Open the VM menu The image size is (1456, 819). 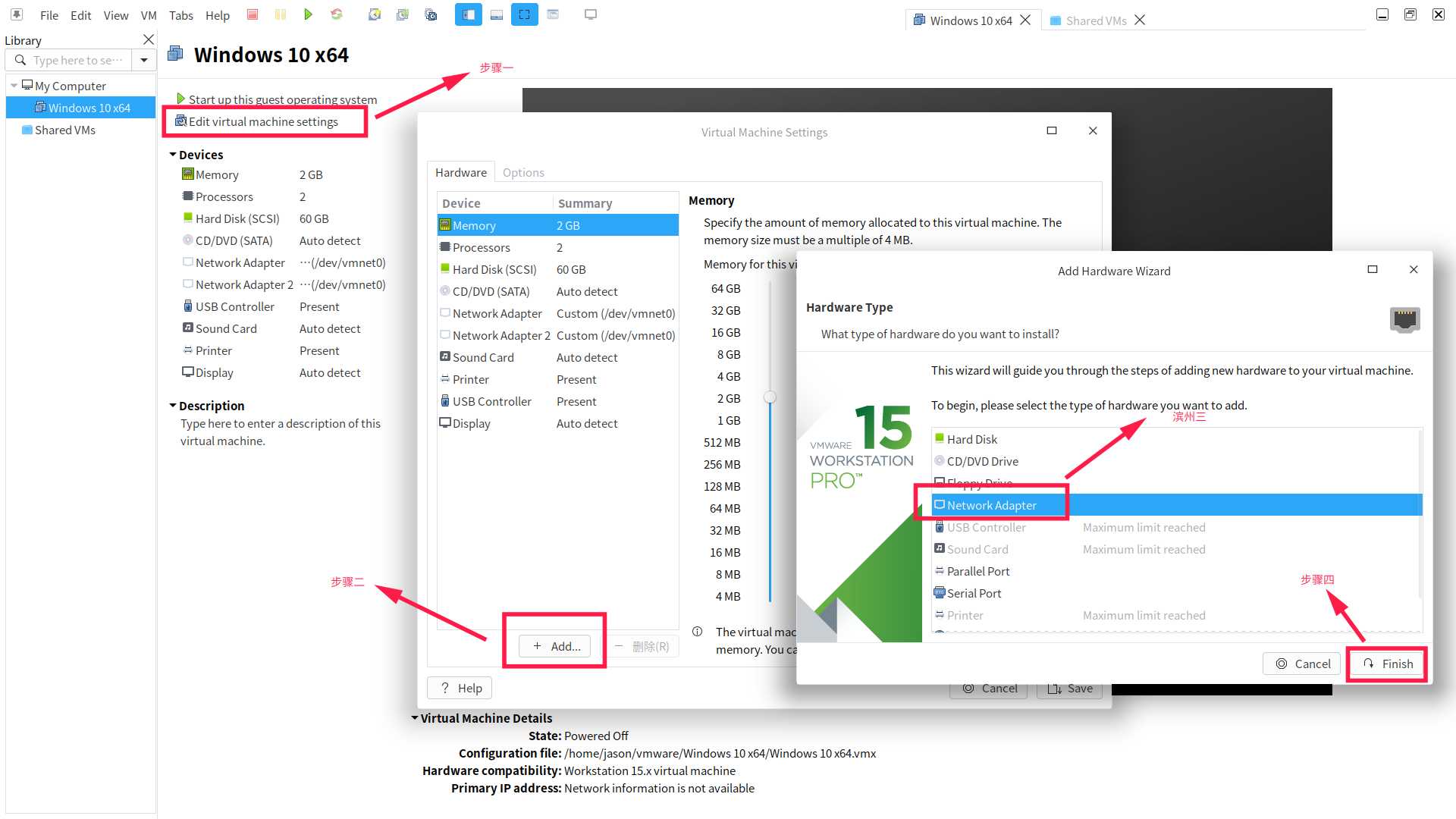point(149,15)
